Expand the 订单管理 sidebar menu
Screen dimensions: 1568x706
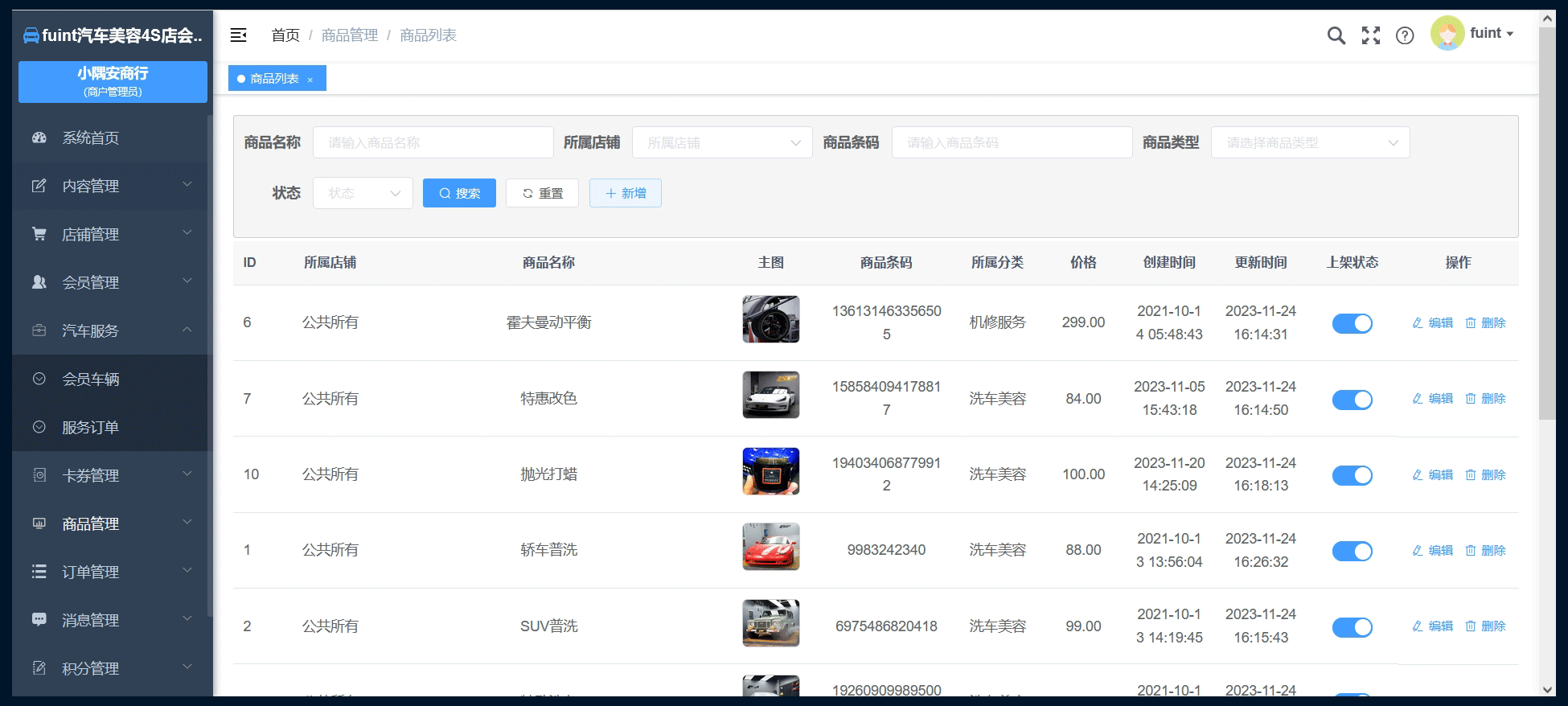tap(111, 572)
